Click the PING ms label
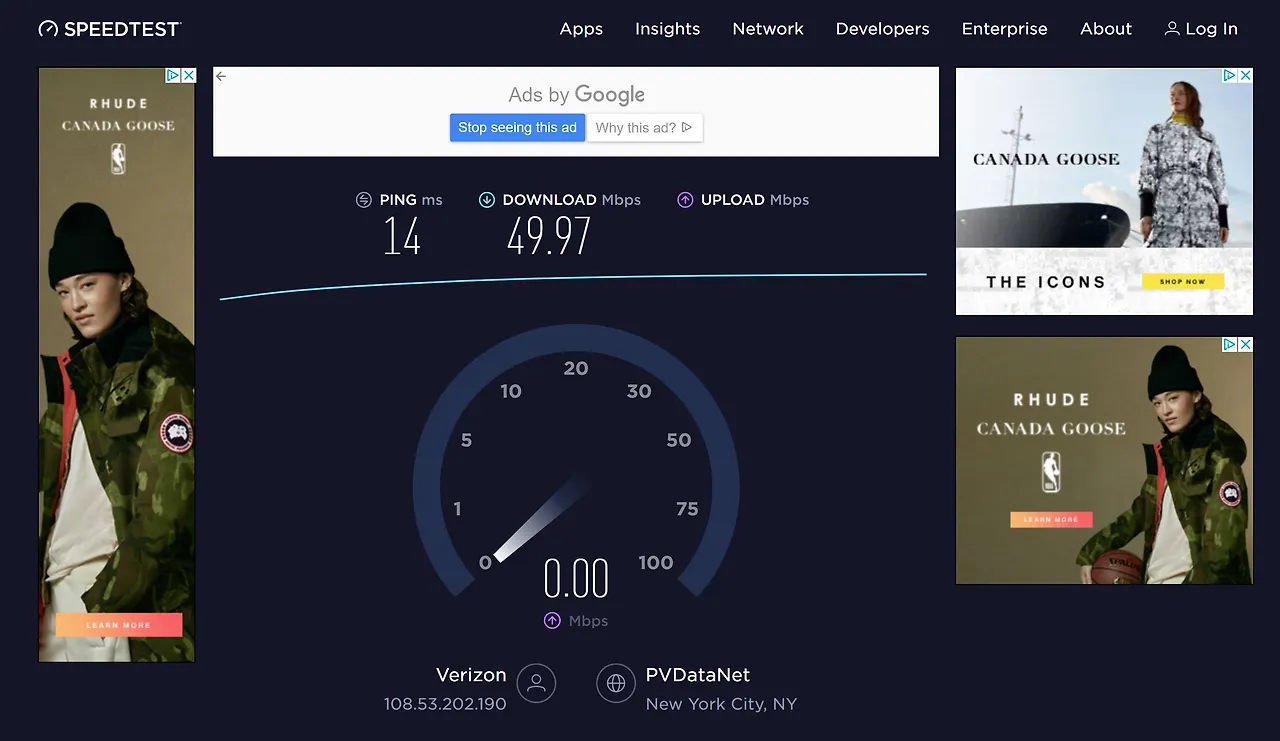Viewport: 1280px width, 741px height. pos(410,200)
